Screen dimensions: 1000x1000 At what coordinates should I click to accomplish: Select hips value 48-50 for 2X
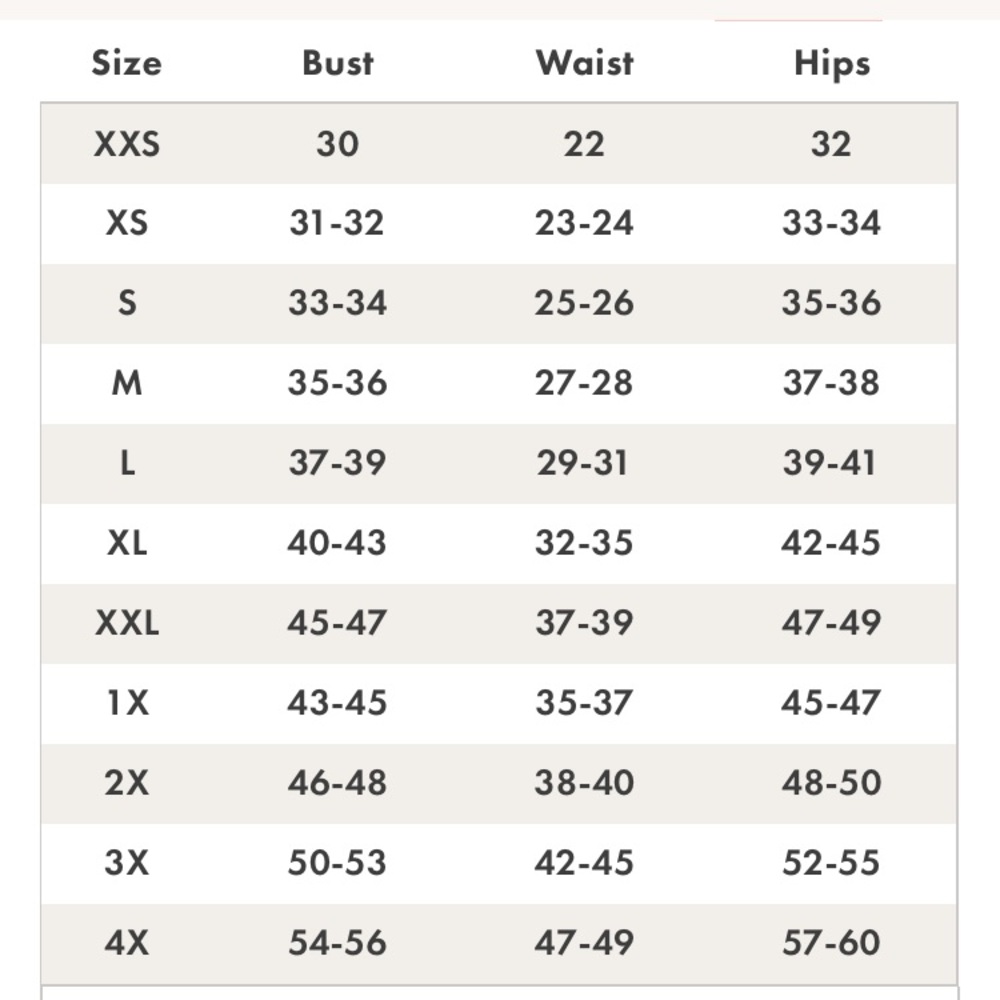[832, 783]
